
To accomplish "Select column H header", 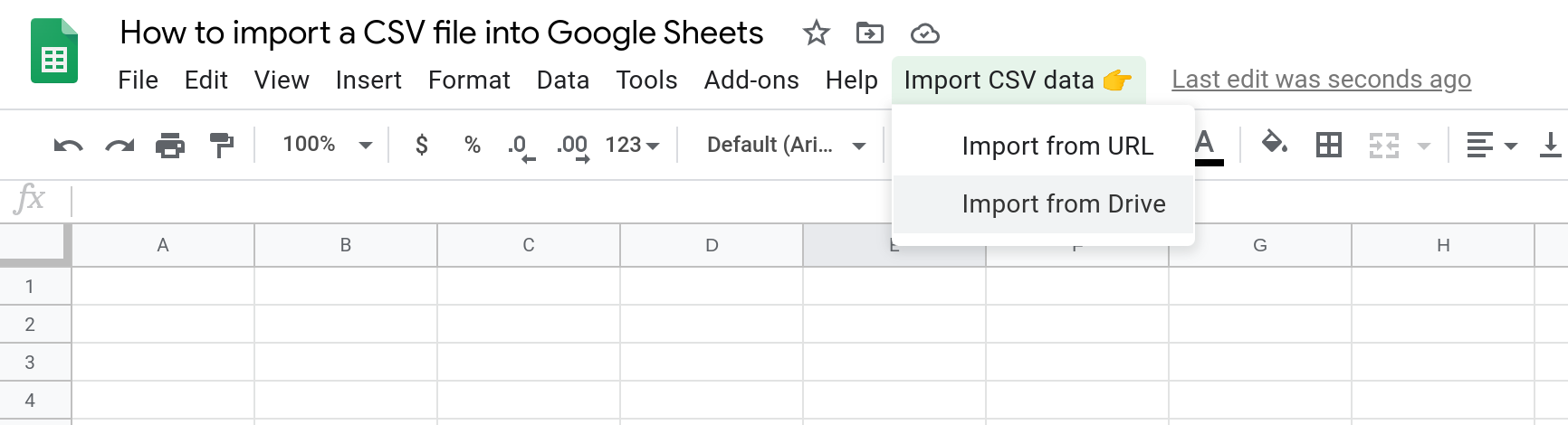I will coord(1443,245).
